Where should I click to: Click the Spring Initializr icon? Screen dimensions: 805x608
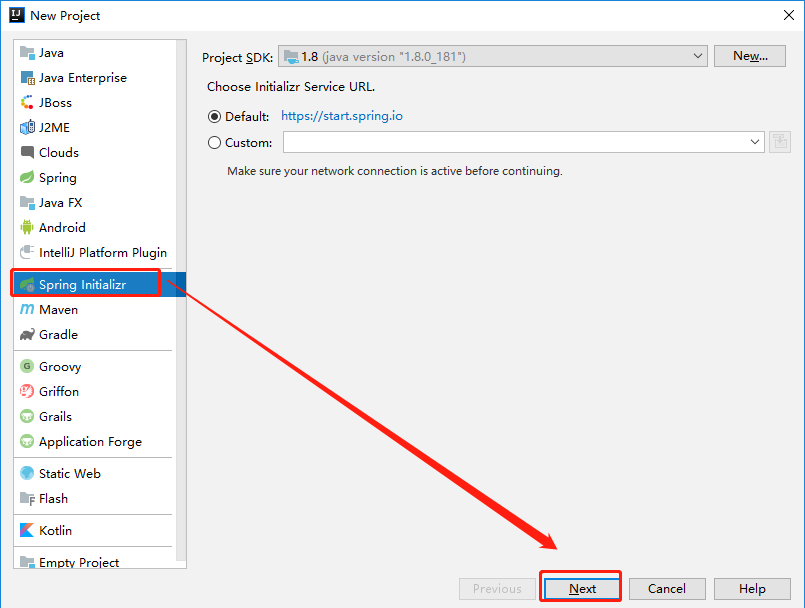tap(27, 284)
